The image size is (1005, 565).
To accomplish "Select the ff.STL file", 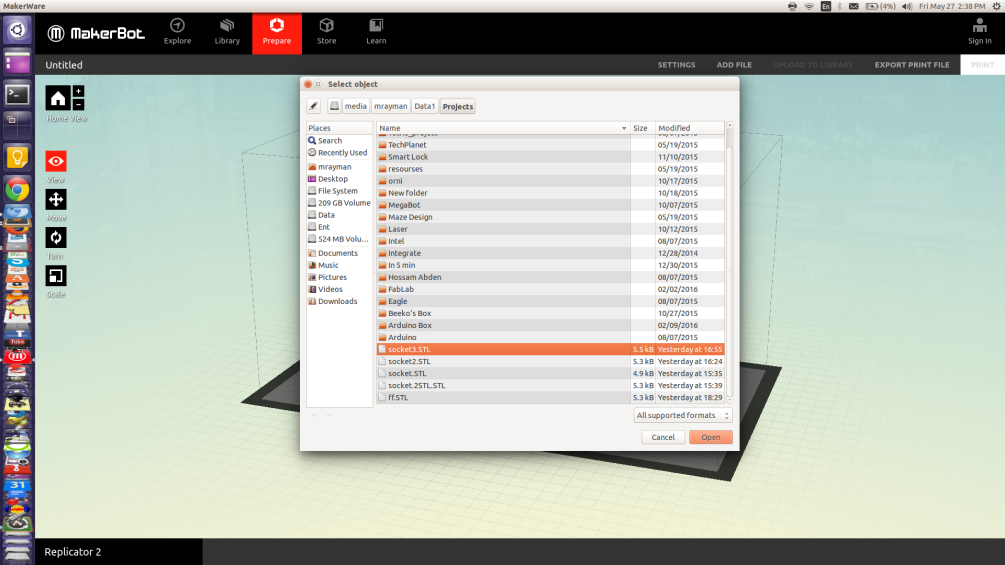I will [x=551, y=398].
